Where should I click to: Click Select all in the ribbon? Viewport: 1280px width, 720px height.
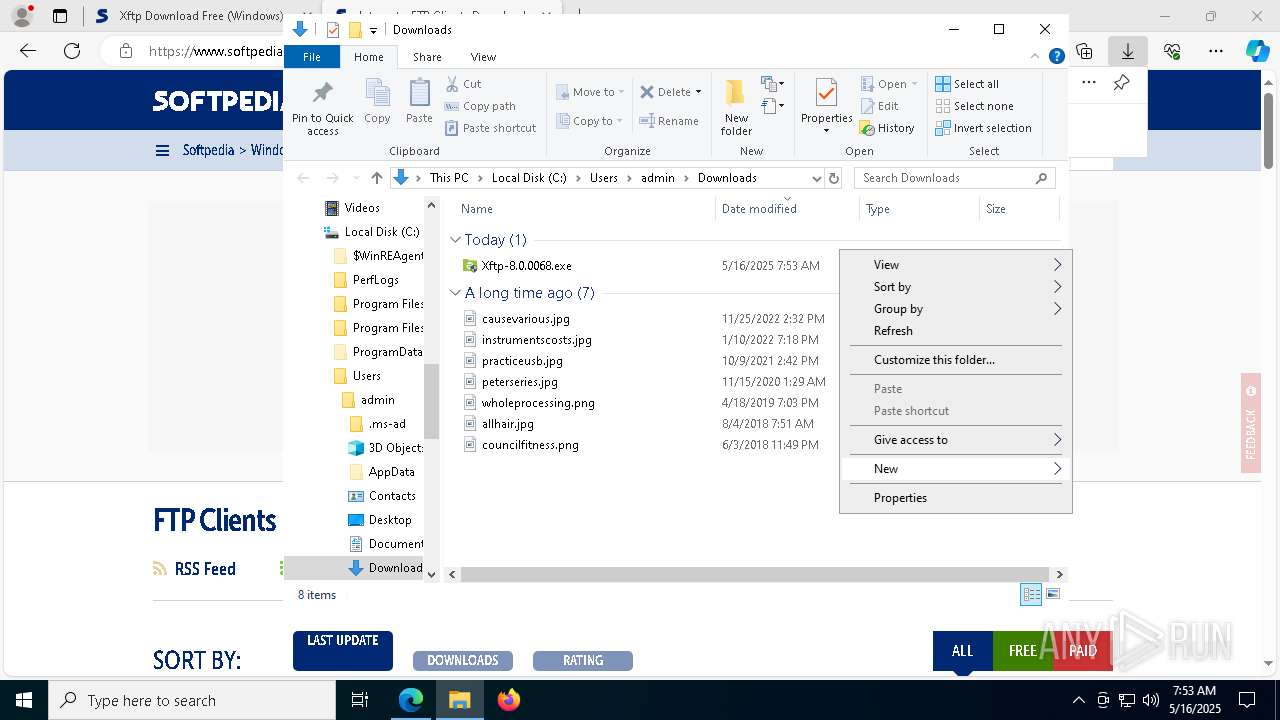(x=967, y=84)
